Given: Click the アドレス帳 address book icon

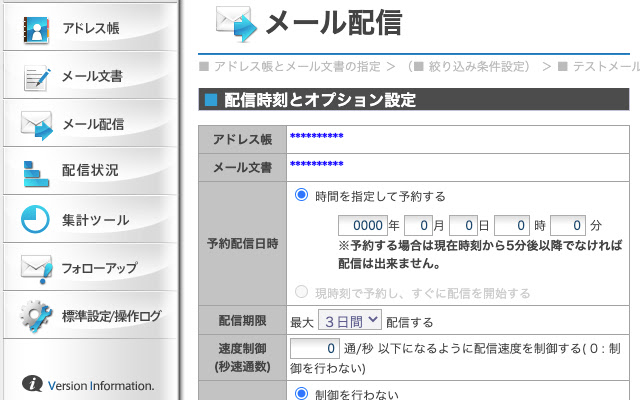Looking at the screenshot, I should pyautogui.click(x=36, y=29).
